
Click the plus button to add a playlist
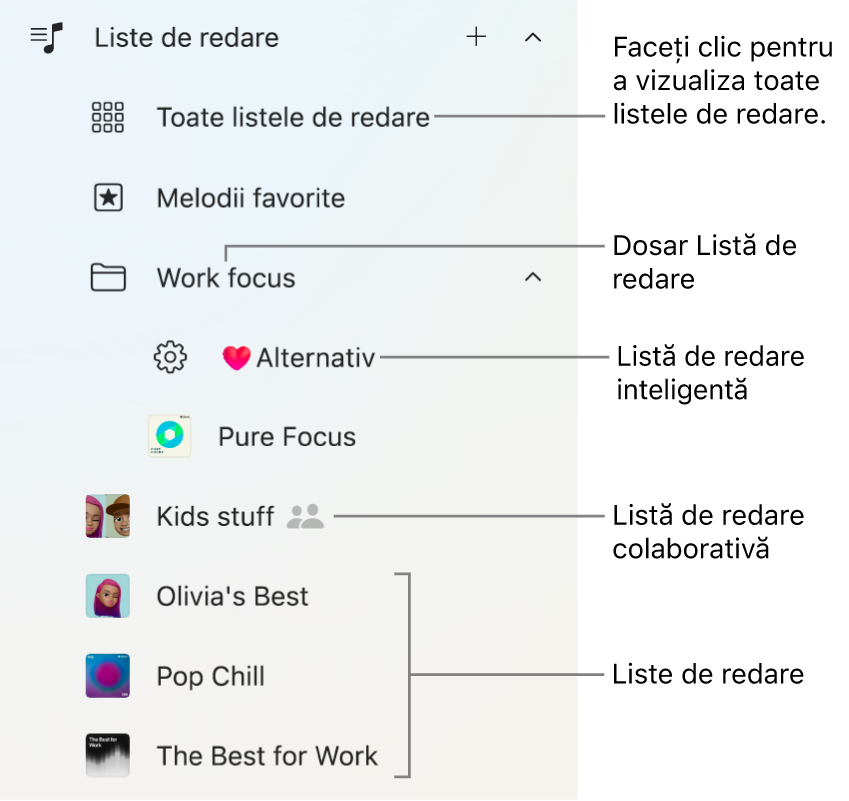[x=476, y=37]
